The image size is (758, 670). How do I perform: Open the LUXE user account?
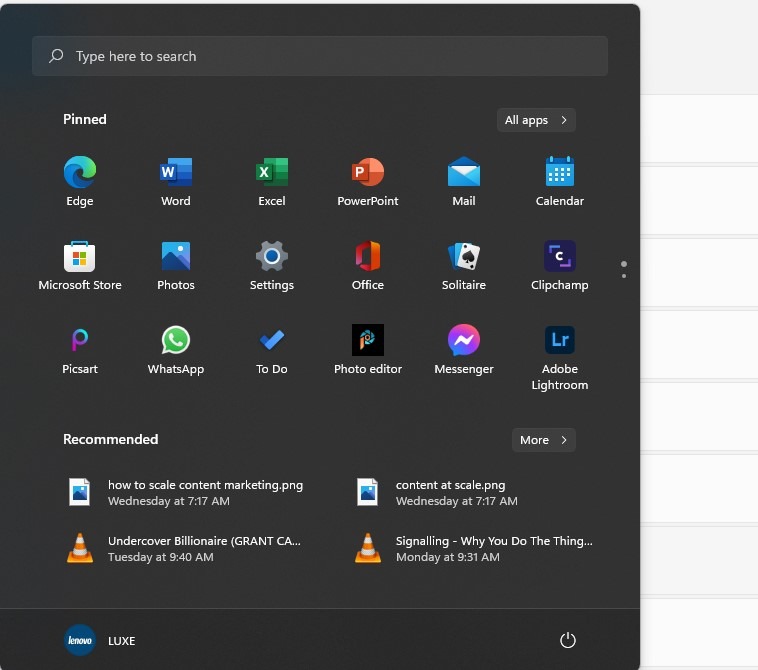coord(100,640)
